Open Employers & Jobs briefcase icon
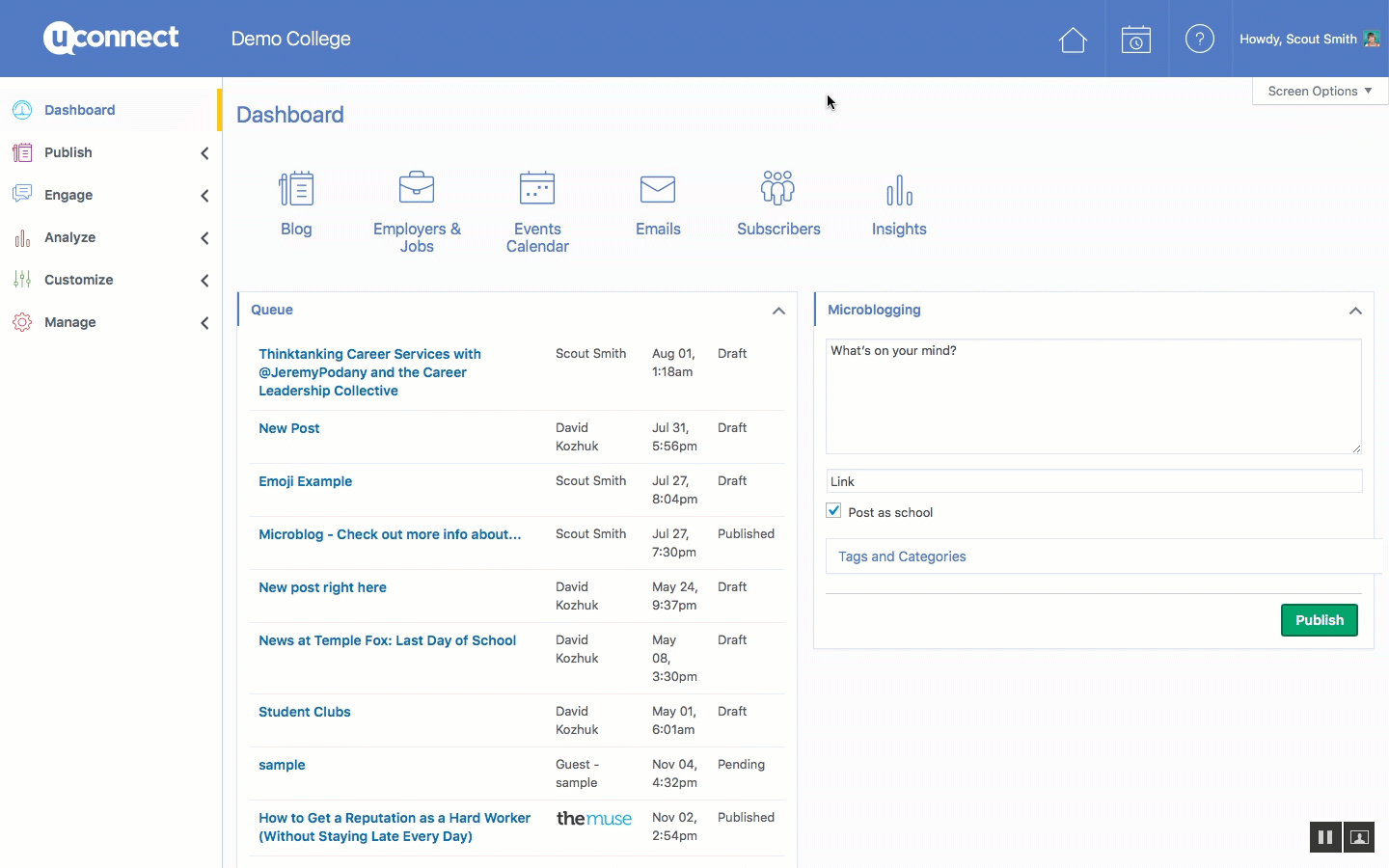Viewport: 1389px width, 868px height. (x=417, y=188)
